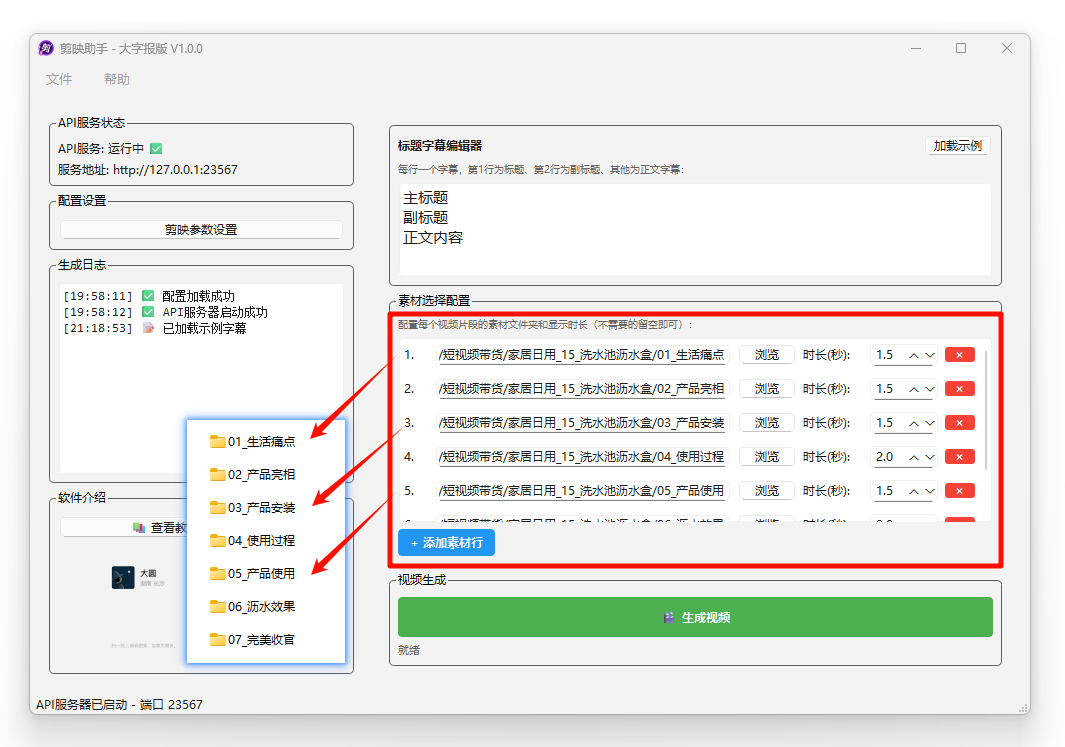The image size is (1065, 747).
Task: Open the 帮助 menu
Action: [x=117, y=80]
